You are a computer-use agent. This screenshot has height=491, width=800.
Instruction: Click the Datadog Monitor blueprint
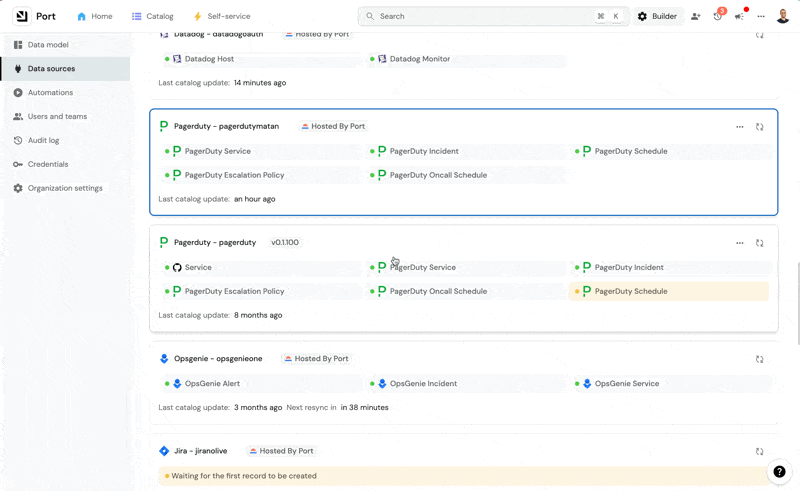465,59
